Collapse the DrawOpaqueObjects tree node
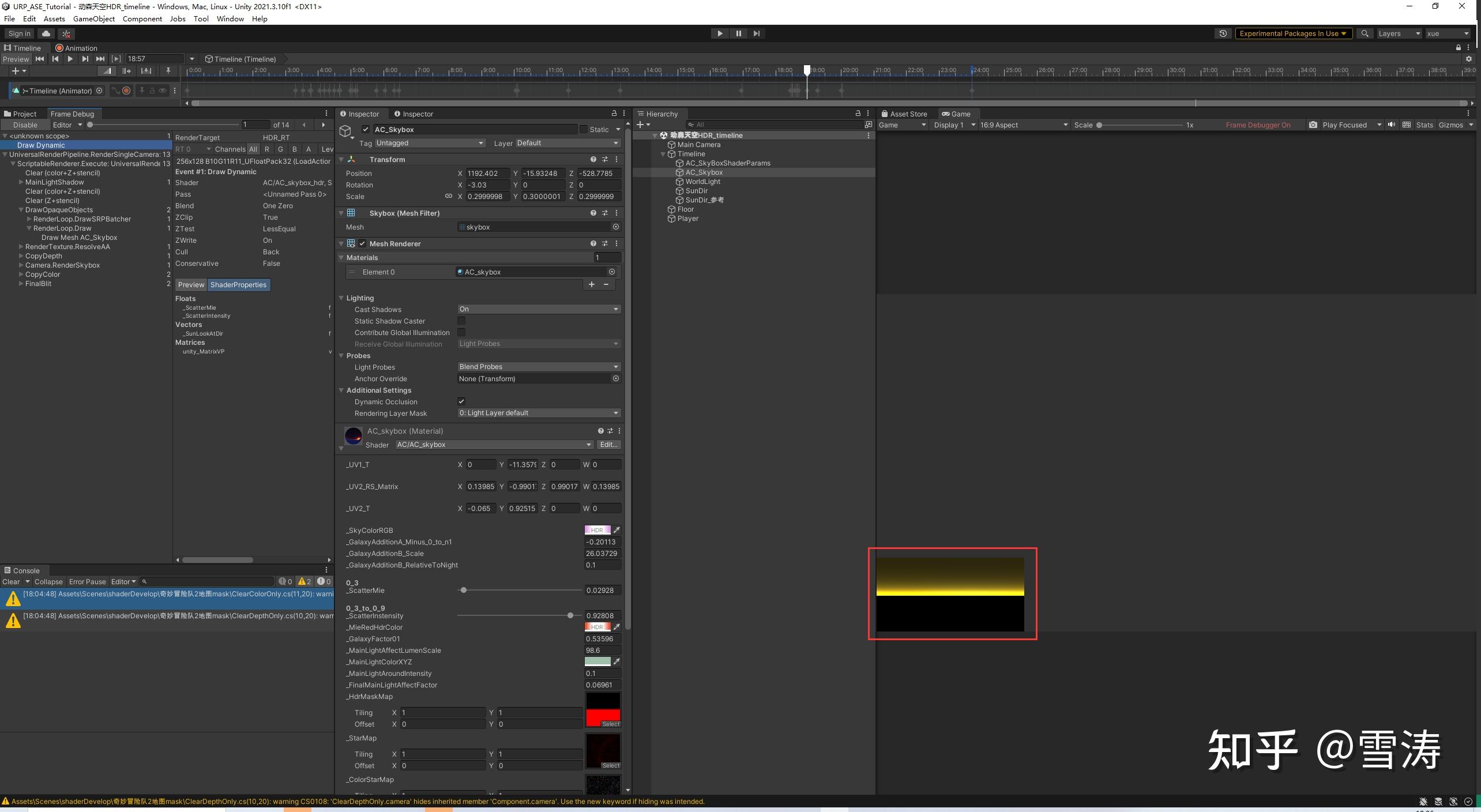 click(21, 210)
